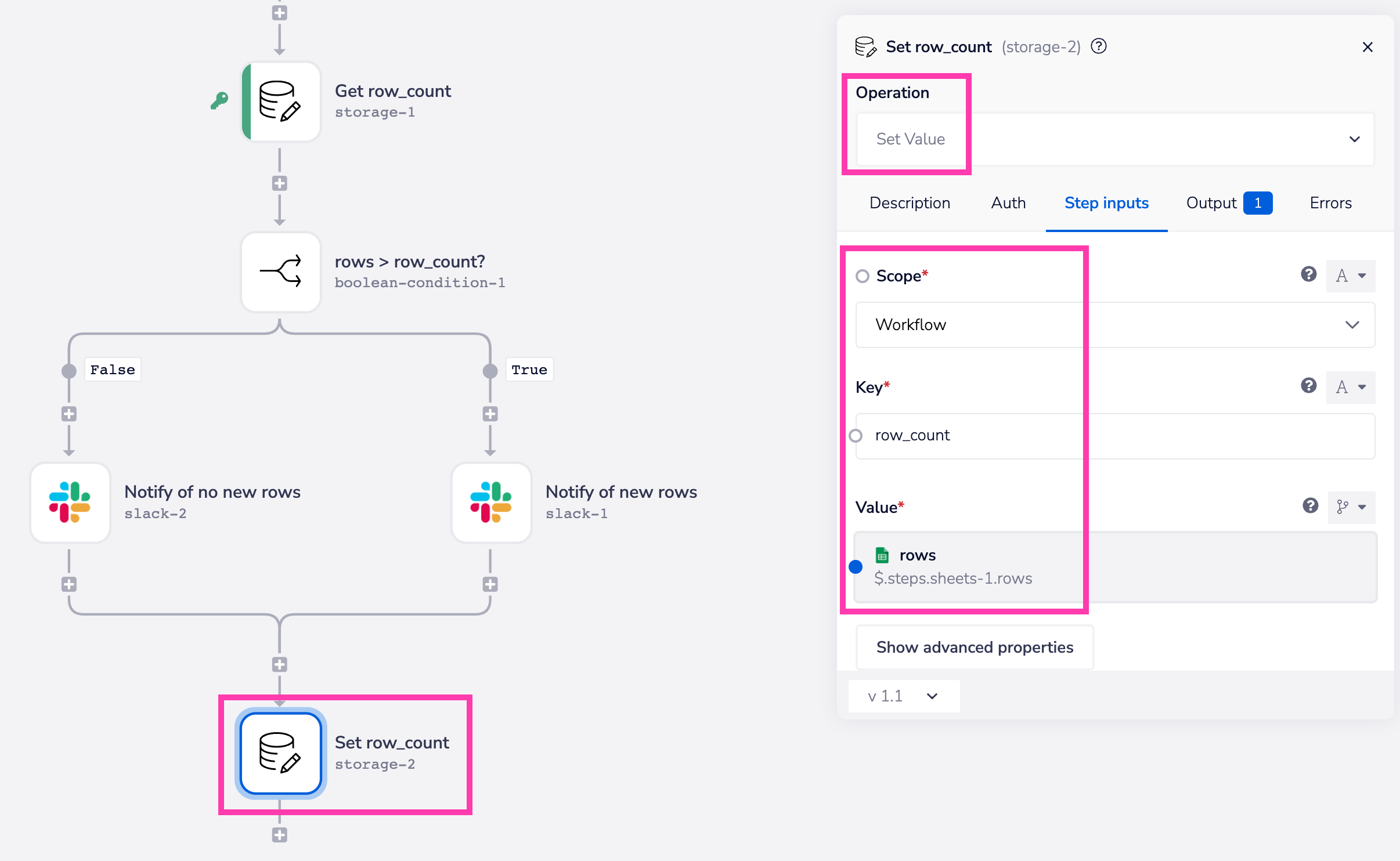Click the help icon for the Scope field
Image resolution: width=1400 pixels, height=861 pixels.
(x=1309, y=274)
